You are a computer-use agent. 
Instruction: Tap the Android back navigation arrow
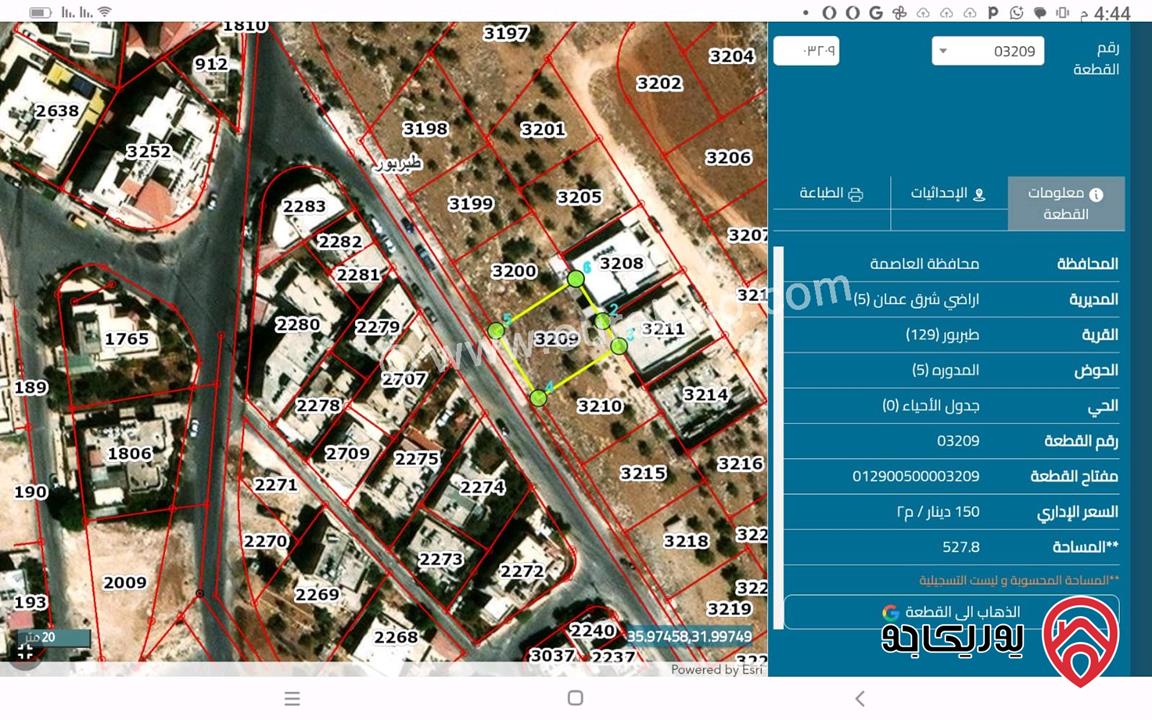[860, 698]
